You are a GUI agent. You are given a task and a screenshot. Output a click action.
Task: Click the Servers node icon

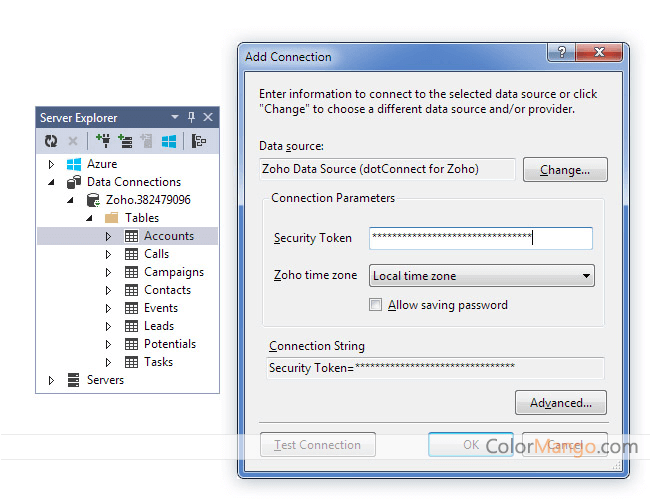73,380
